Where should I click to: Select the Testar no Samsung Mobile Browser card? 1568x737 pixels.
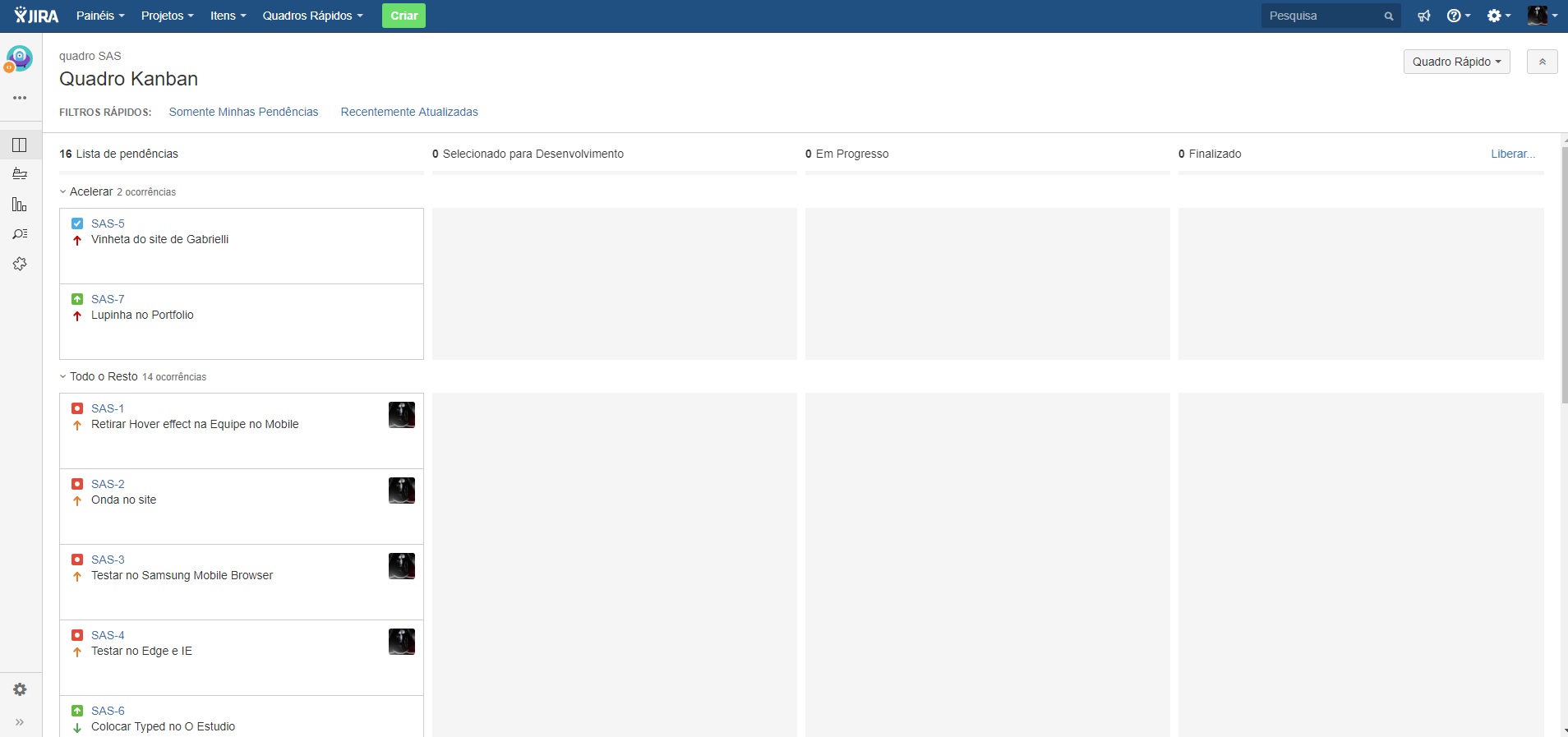pyautogui.click(x=242, y=583)
